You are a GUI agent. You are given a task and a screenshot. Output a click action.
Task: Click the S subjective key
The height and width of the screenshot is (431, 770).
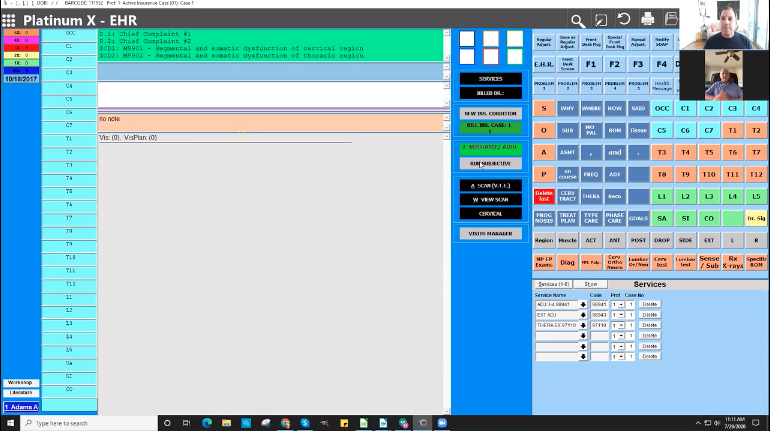(544, 108)
